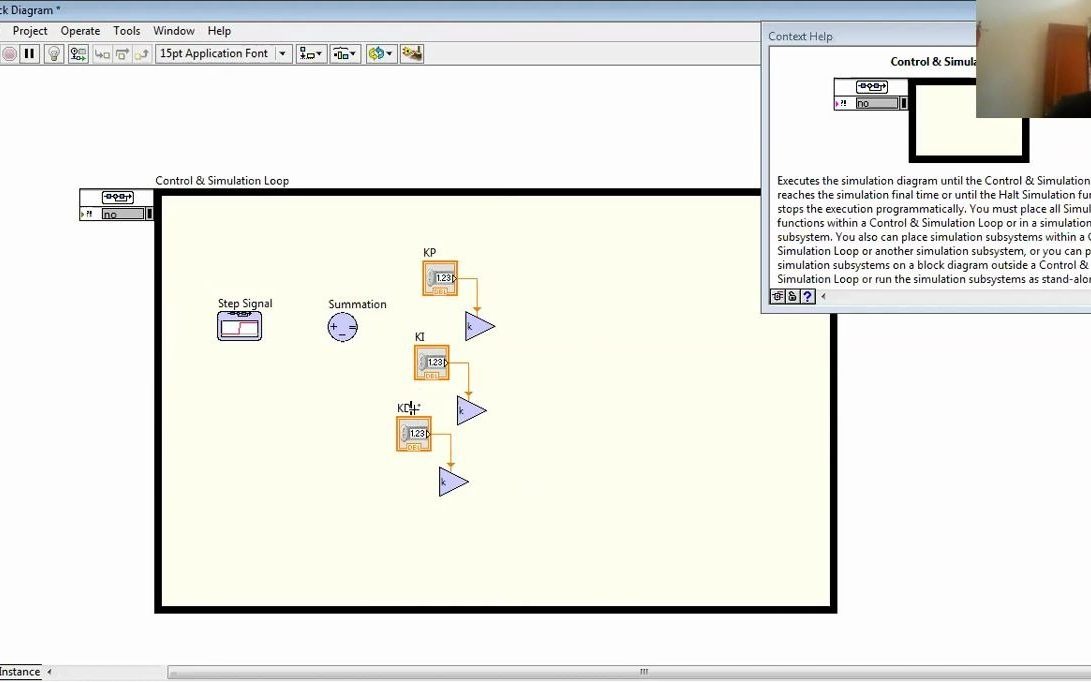Open detailed help via question mark icon
Viewport: 1091px width, 682px height.
pyautogui.click(x=808, y=296)
